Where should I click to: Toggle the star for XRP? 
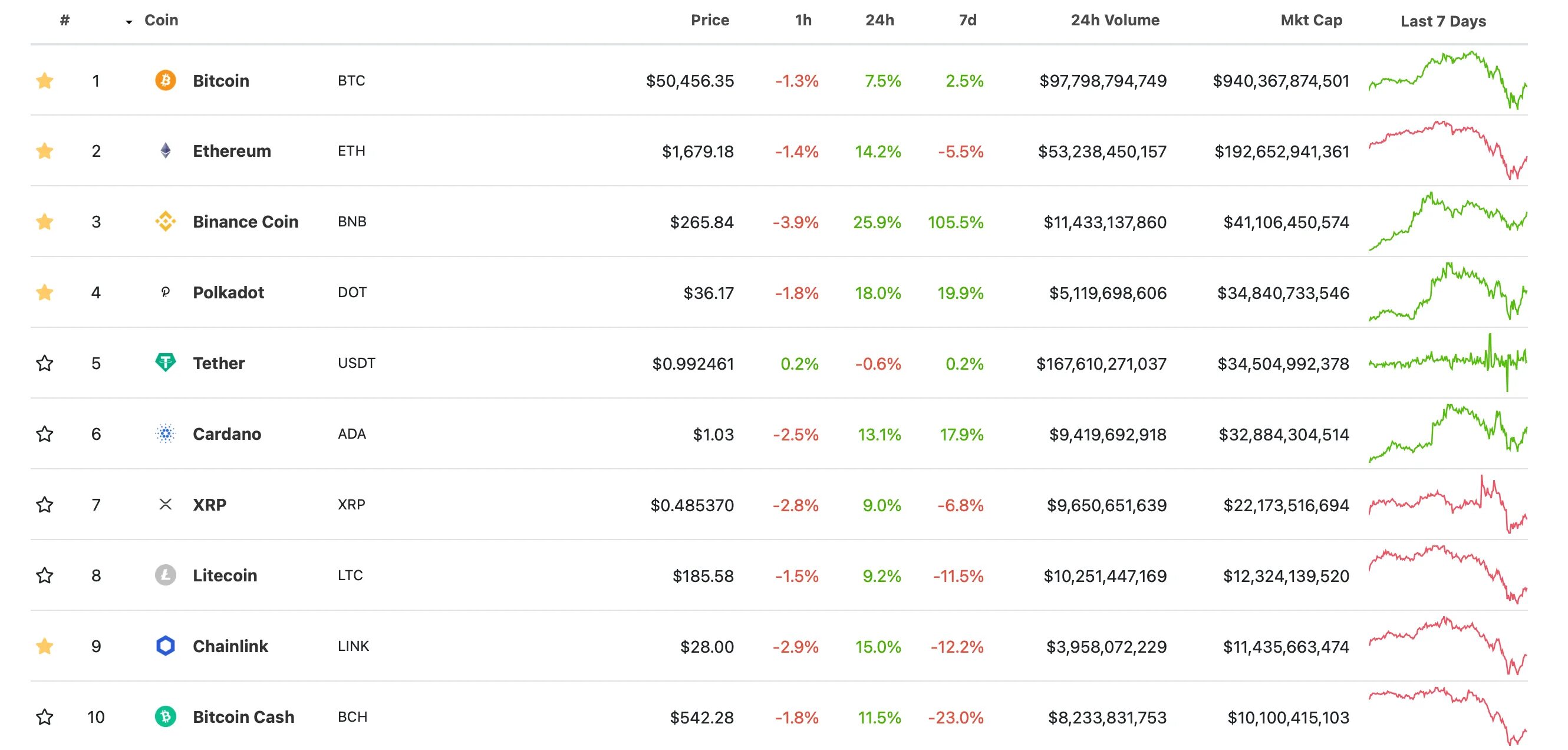(x=44, y=505)
